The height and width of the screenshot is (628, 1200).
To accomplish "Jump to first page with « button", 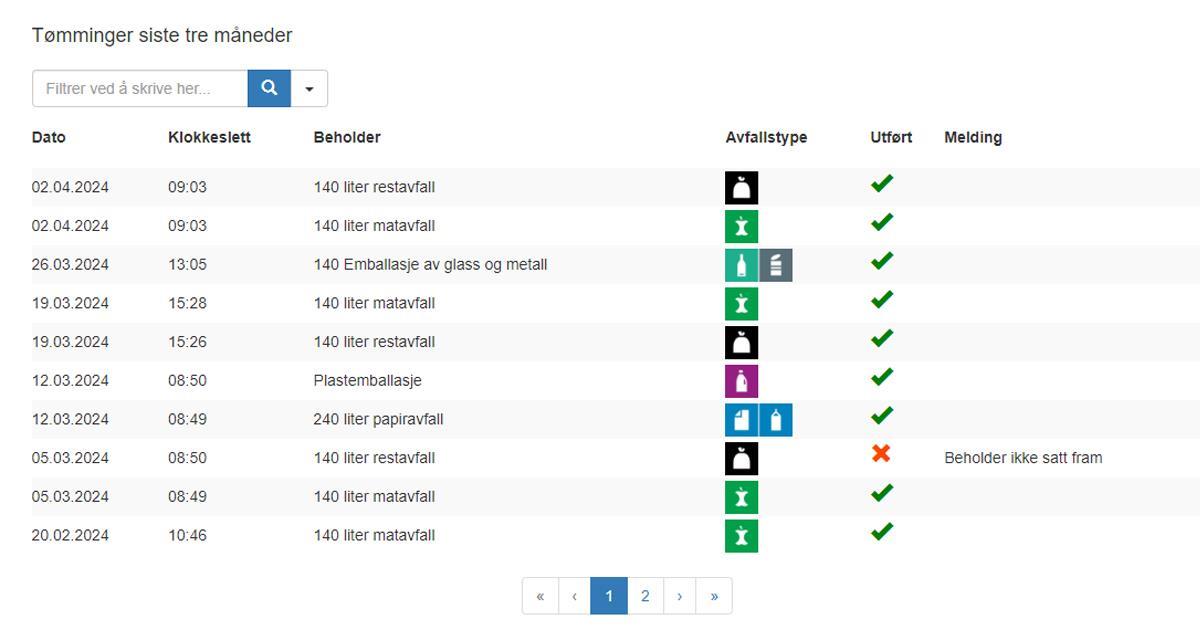I will pyautogui.click(x=540, y=596).
